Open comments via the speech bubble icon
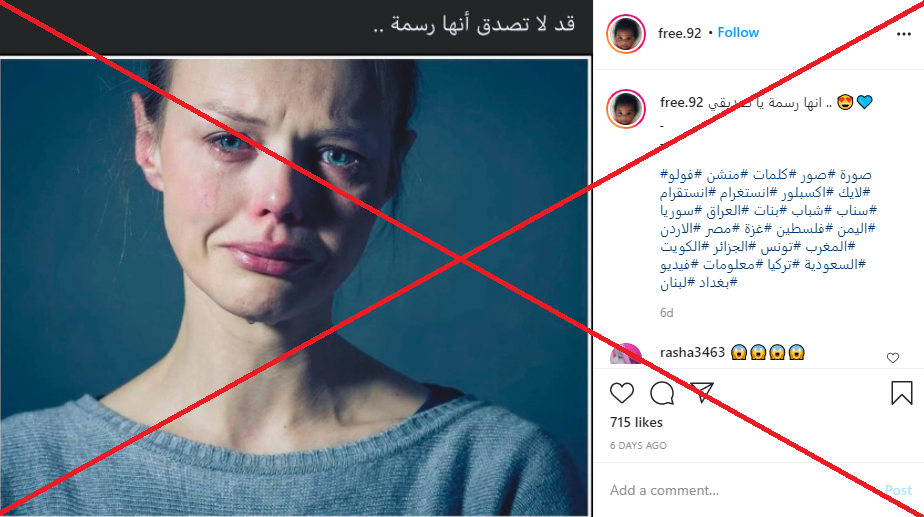This screenshot has width=924, height=517. 662,393
